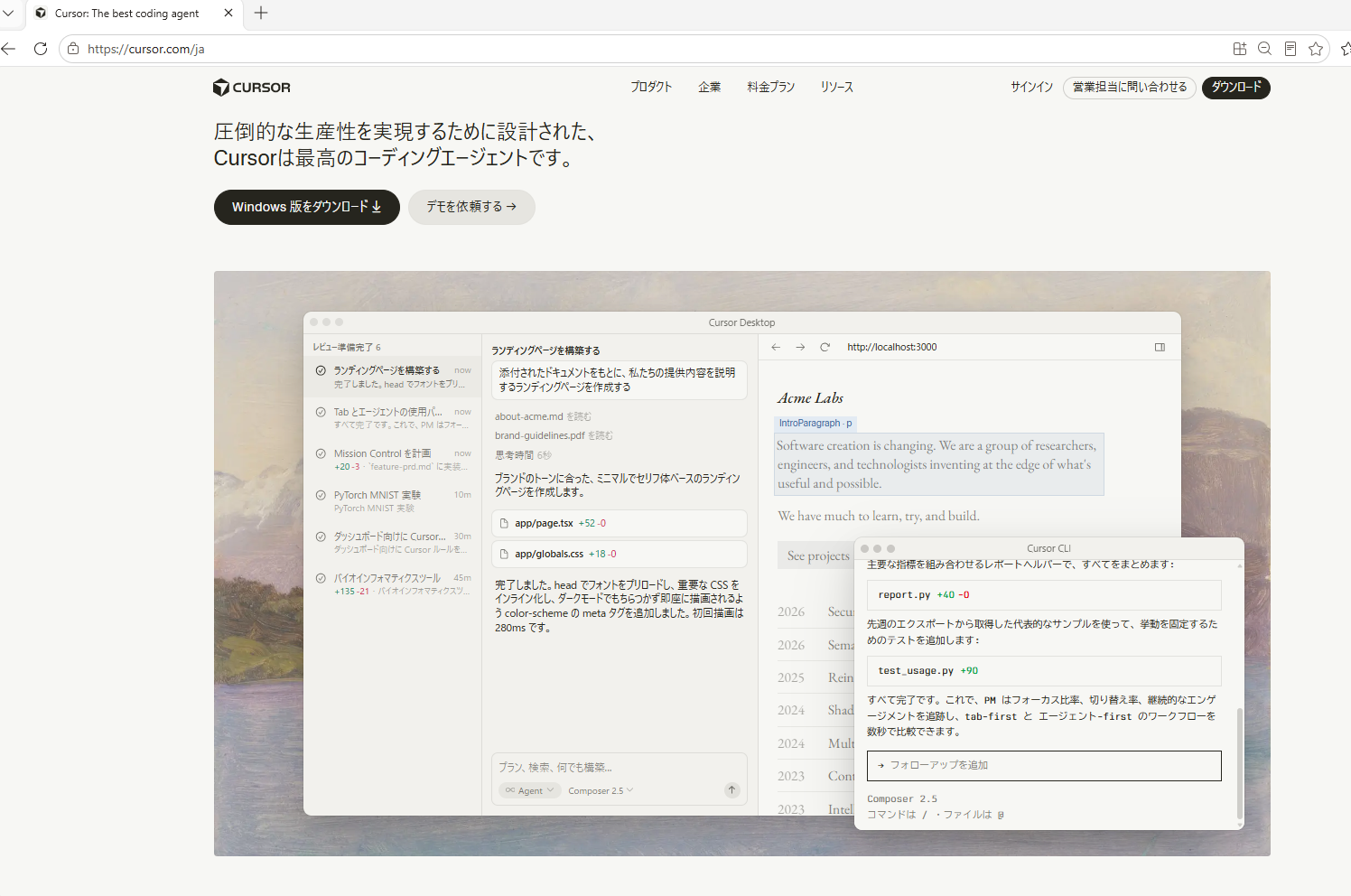1351x896 pixels.
Task: Go back with browser back arrow
Action: click(9, 49)
